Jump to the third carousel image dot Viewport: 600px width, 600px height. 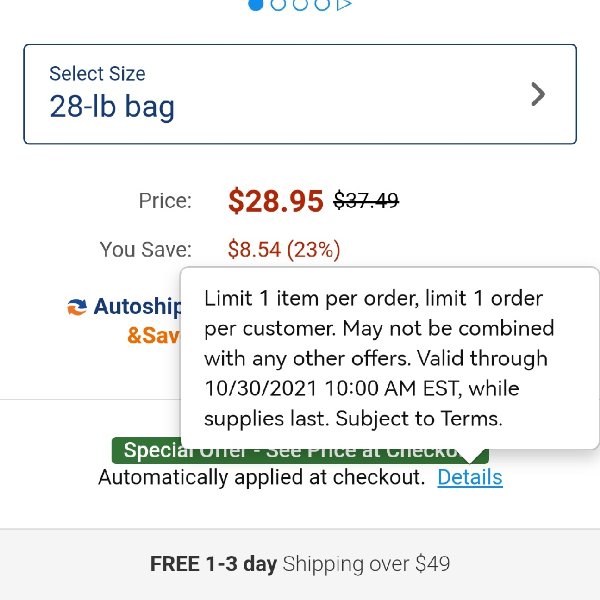click(x=300, y=4)
